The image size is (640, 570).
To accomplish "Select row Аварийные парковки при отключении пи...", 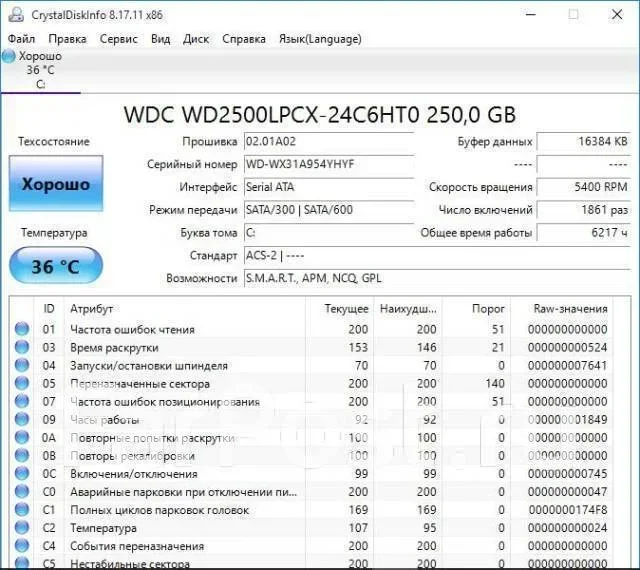I will tap(311, 492).
